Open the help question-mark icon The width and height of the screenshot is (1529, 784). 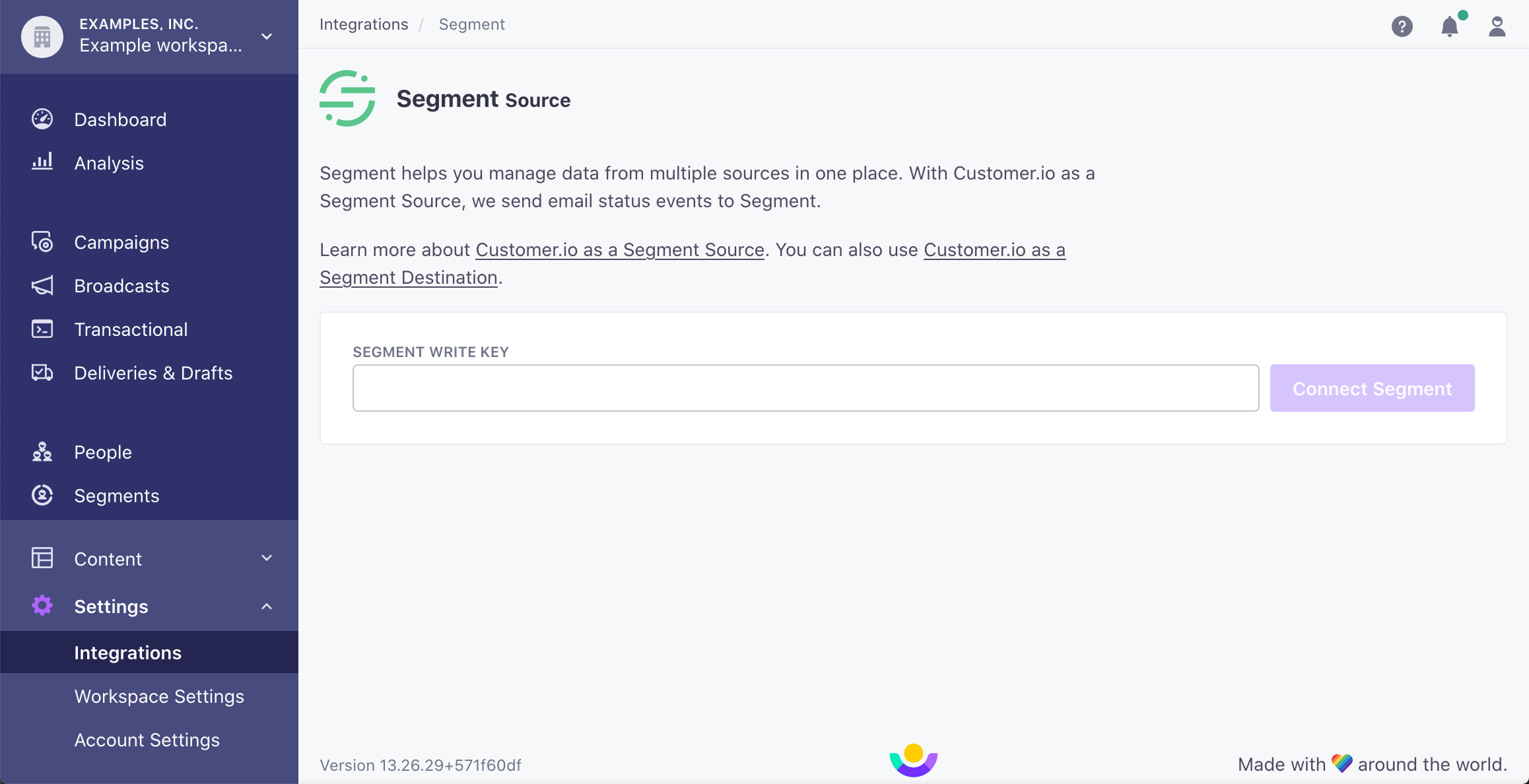(x=1402, y=26)
